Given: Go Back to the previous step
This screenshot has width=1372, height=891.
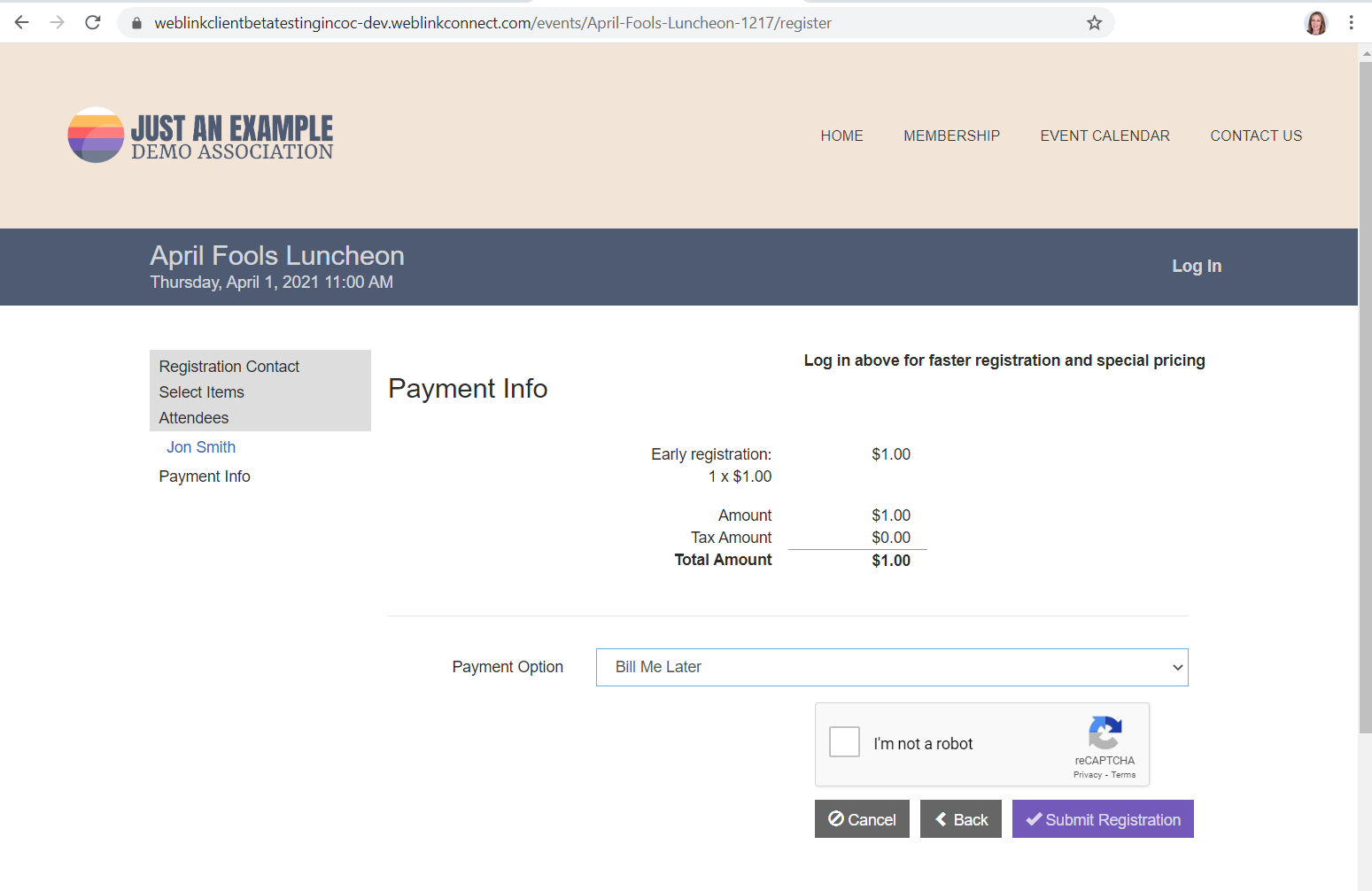Looking at the screenshot, I should coord(961,819).
